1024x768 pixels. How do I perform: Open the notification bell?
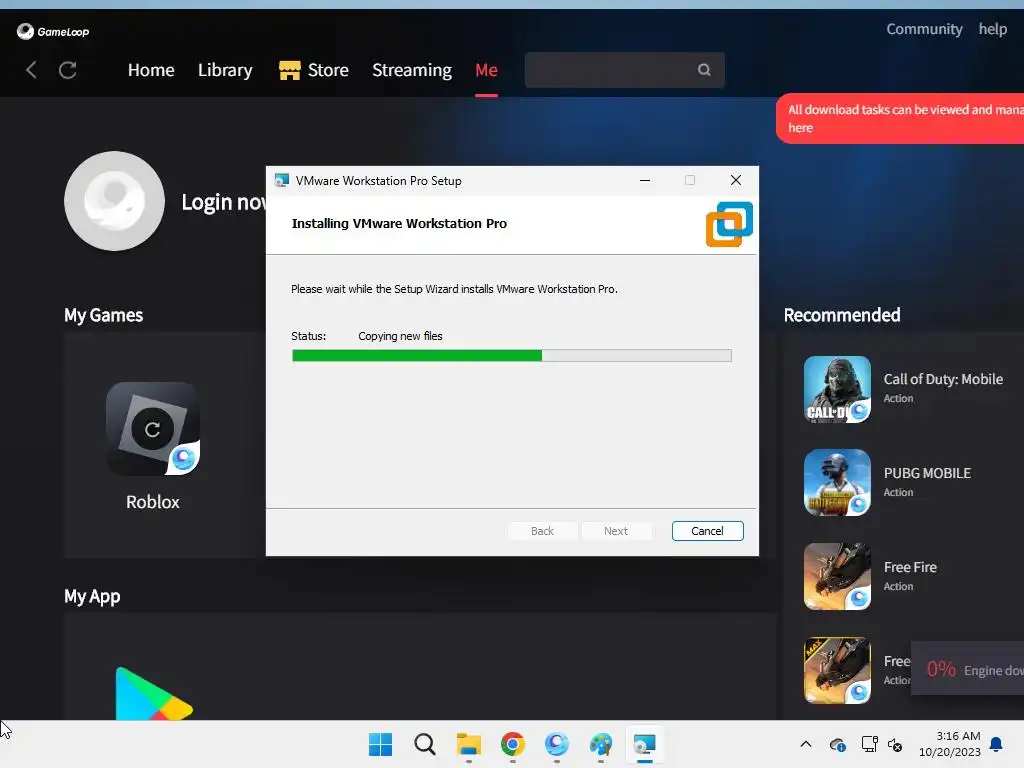click(996, 744)
